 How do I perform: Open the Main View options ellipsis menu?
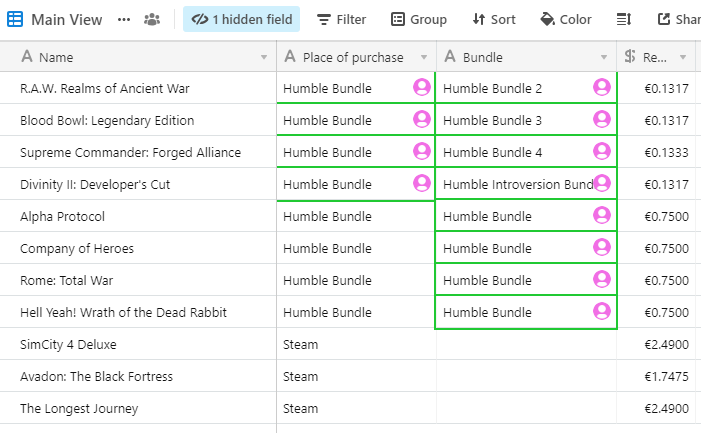pos(124,19)
